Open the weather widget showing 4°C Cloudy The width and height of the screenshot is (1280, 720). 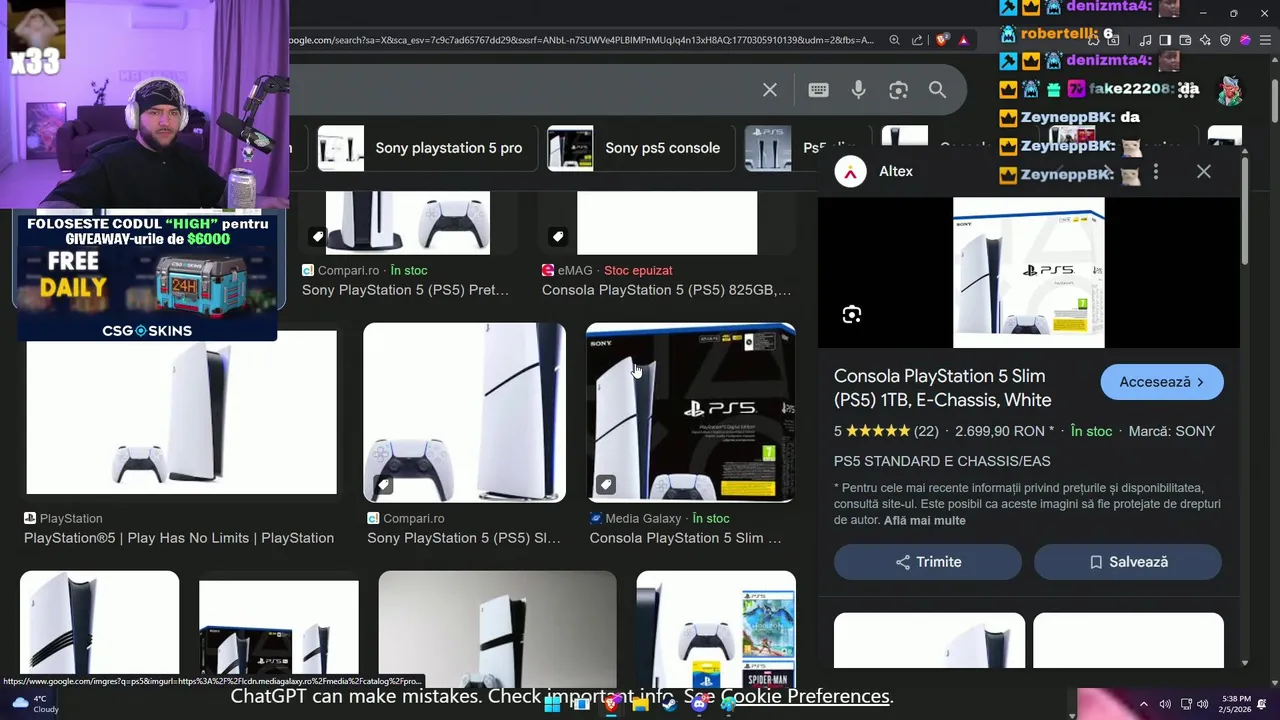tap(33, 704)
